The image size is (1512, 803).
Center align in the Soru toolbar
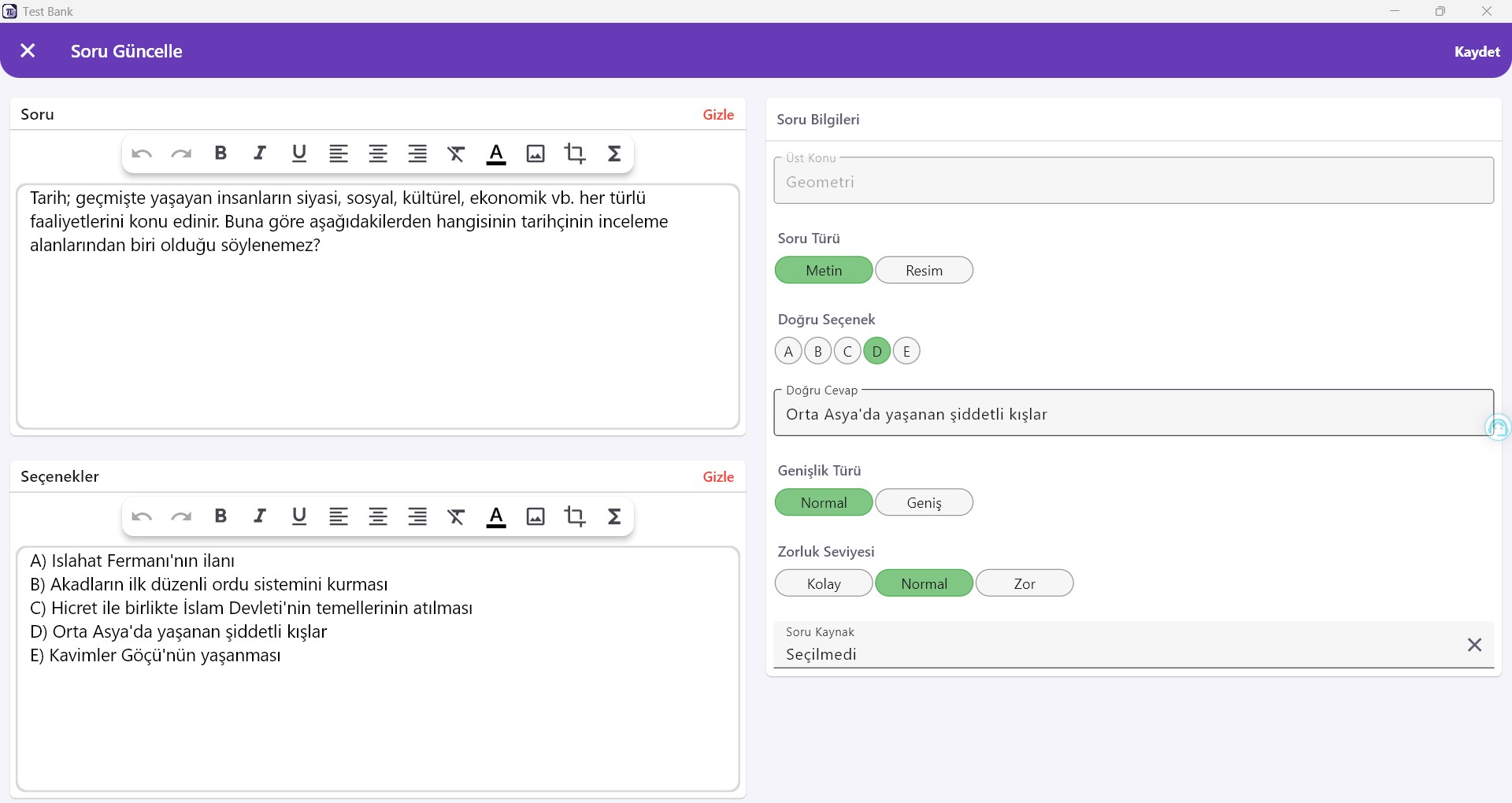click(378, 154)
